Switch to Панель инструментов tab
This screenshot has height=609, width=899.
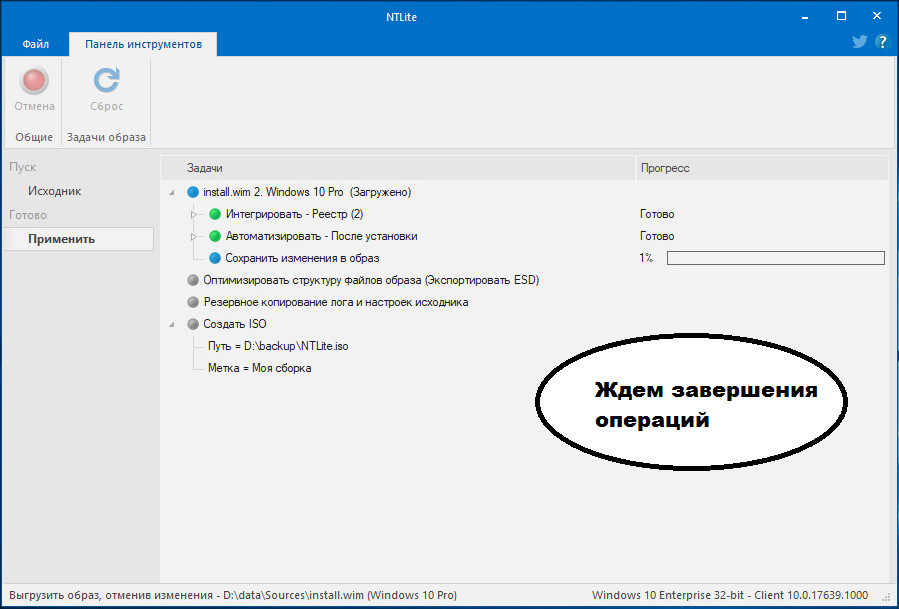(x=143, y=44)
